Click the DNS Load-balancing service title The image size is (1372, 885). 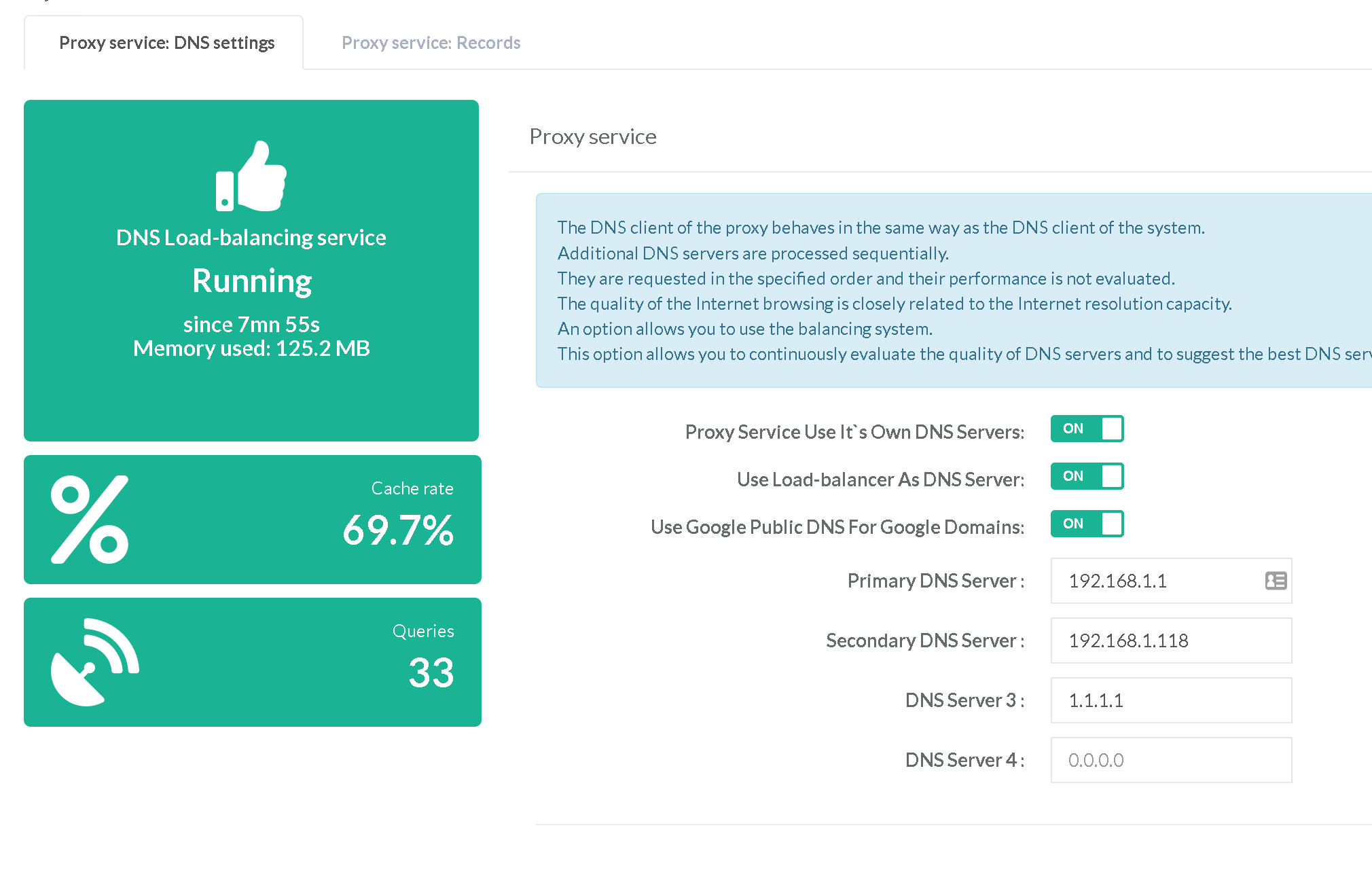(x=251, y=238)
